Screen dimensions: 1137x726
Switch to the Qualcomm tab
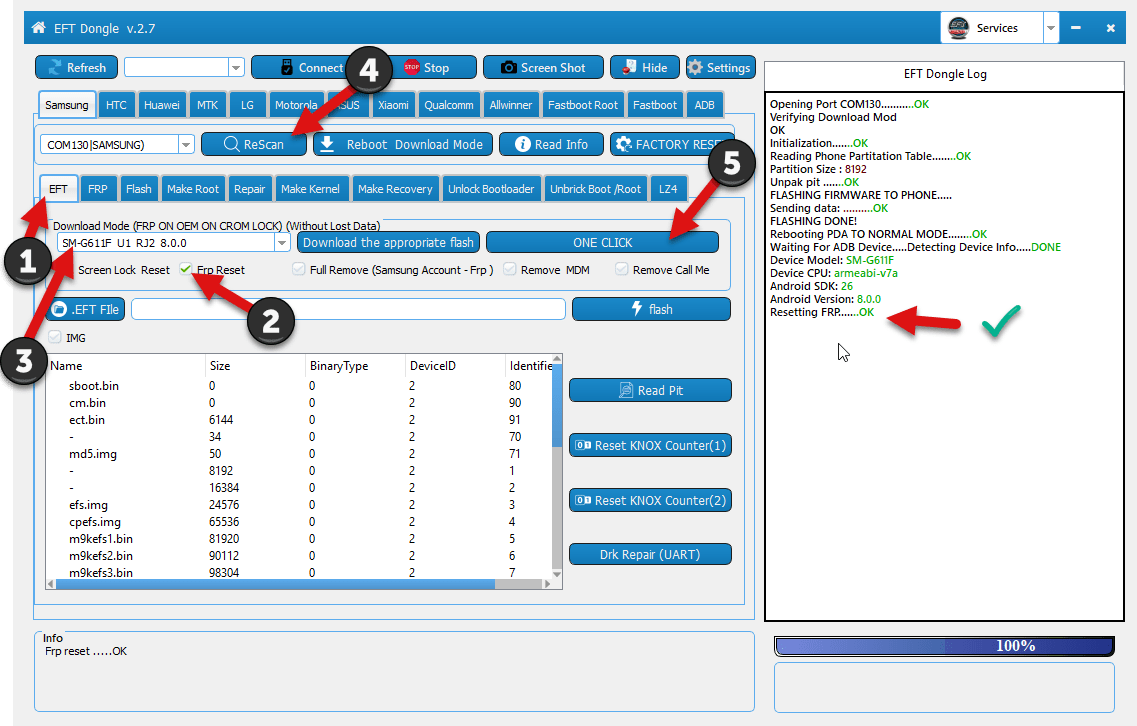(x=449, y=104)
